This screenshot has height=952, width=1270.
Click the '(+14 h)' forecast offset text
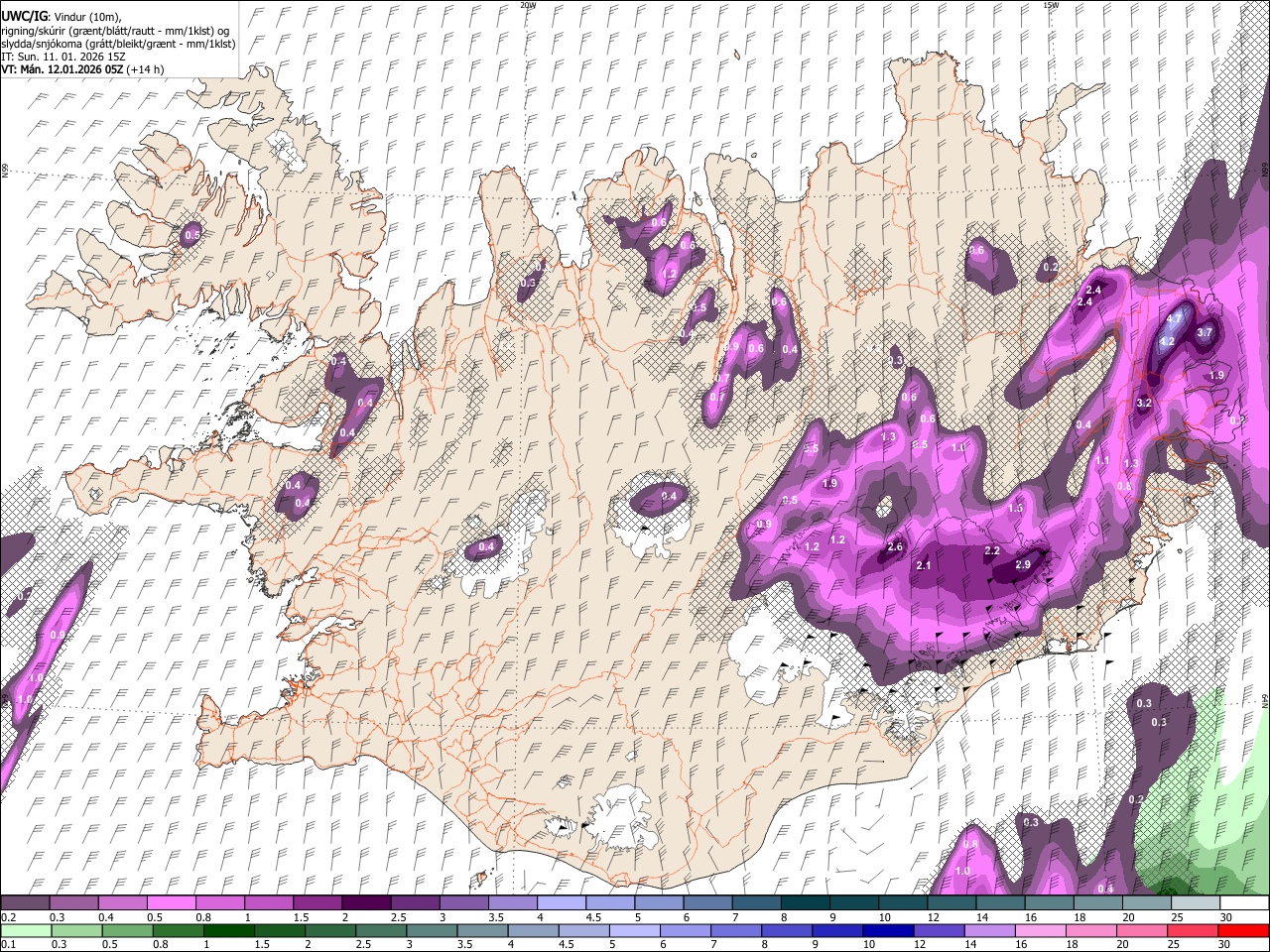145,70
